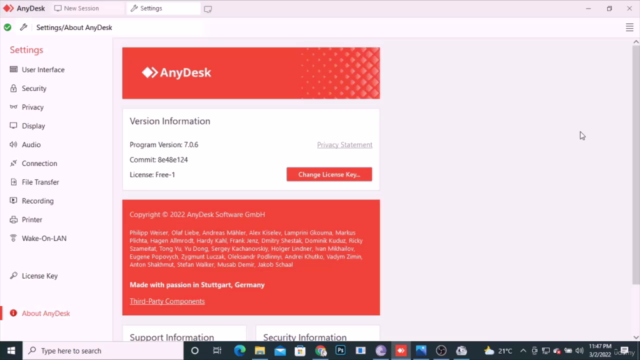The image size is (640, 360).
Task: Open the hamburger main menu
Action: [x=629, y=27]
